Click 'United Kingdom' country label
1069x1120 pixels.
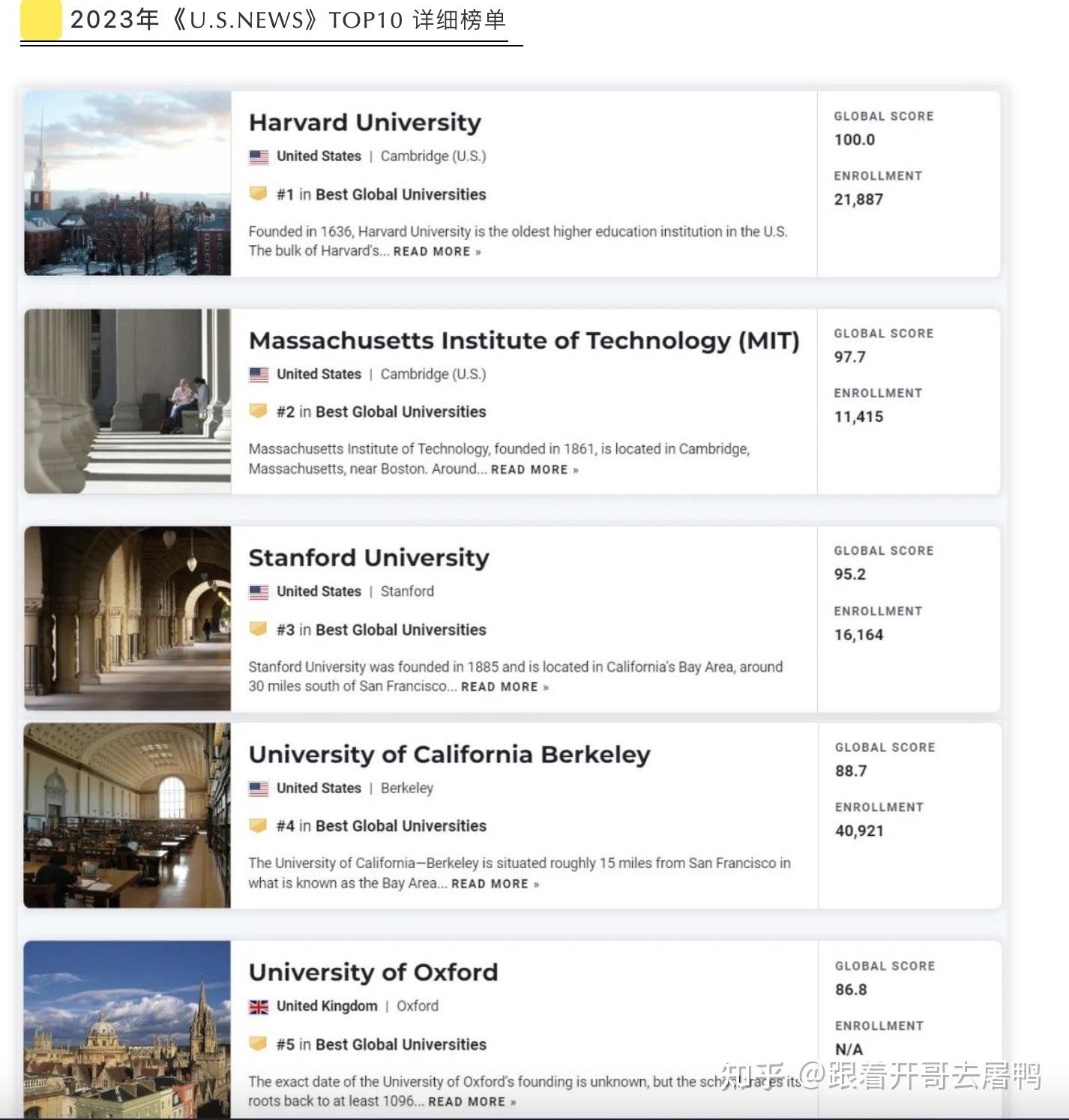(x=327, y=1007)
